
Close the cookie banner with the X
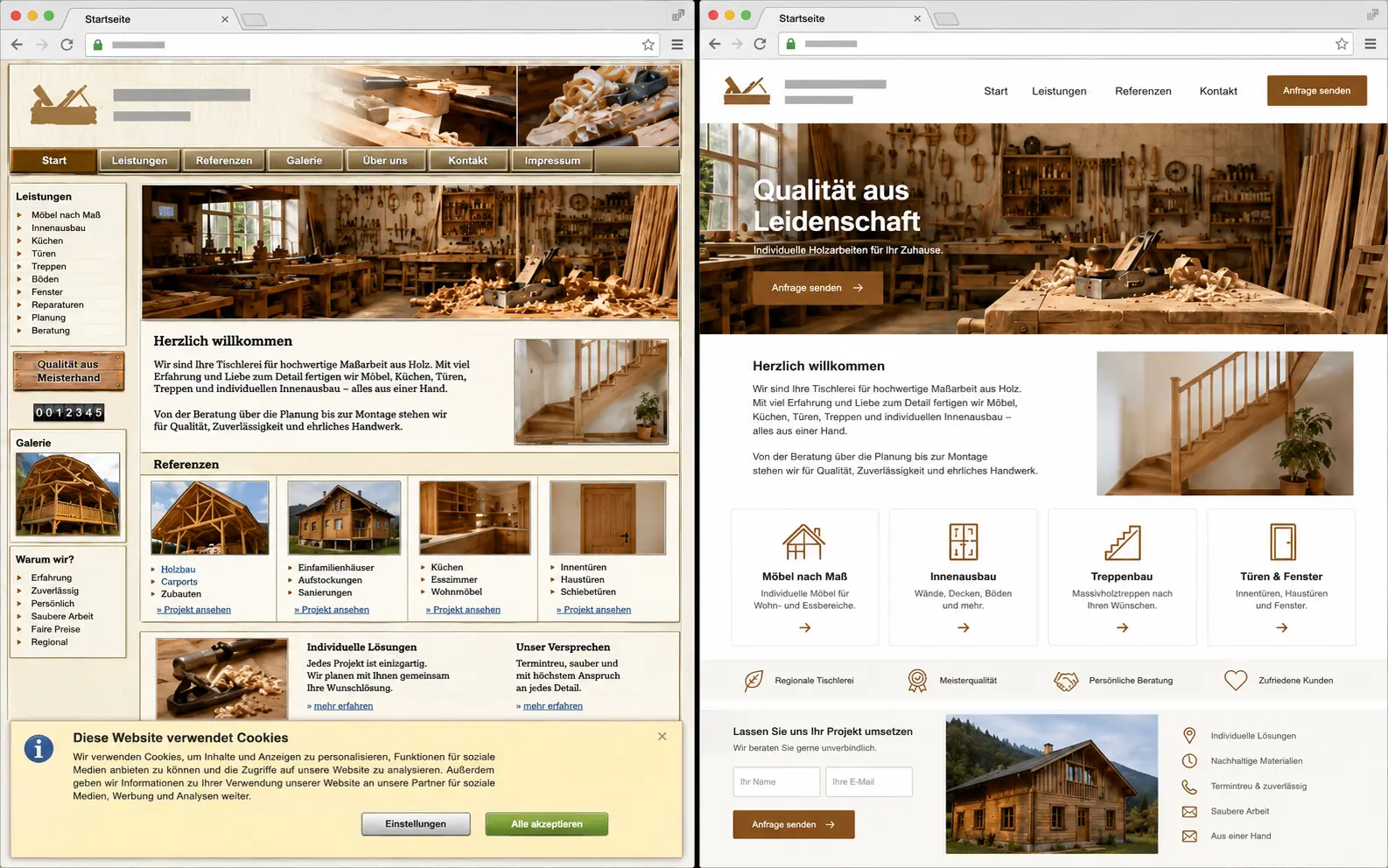pyautogui.click(x=662, y=736)
